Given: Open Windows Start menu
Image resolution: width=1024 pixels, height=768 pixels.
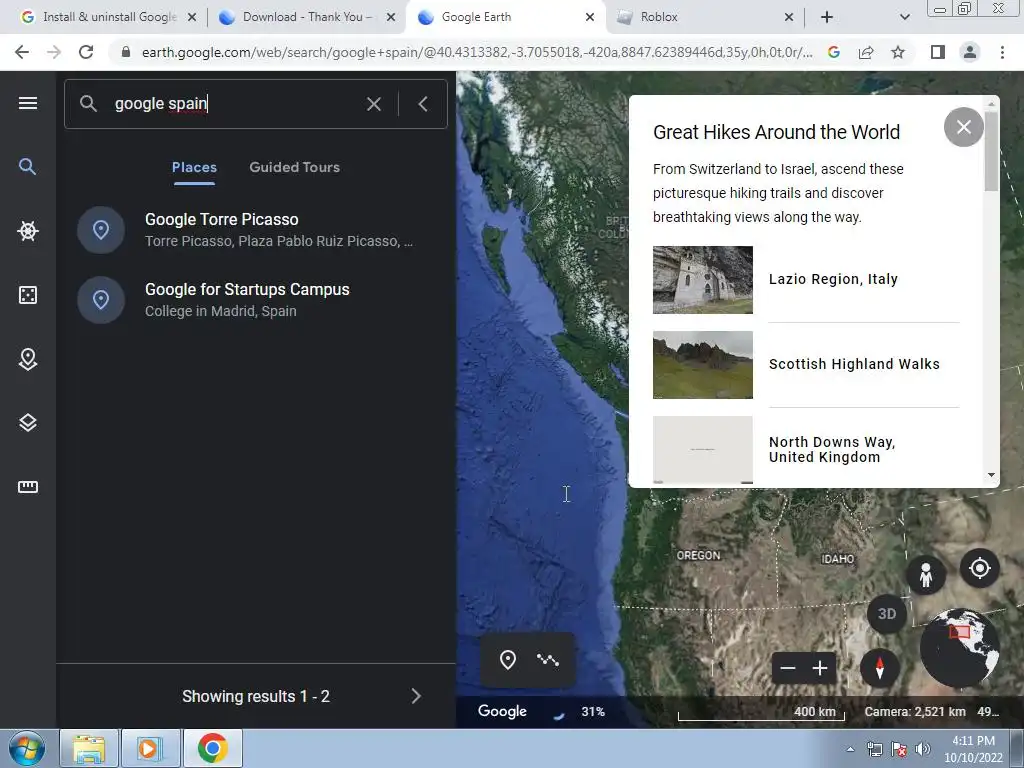Looking at the screenshot, I should [x=27, y=748].
